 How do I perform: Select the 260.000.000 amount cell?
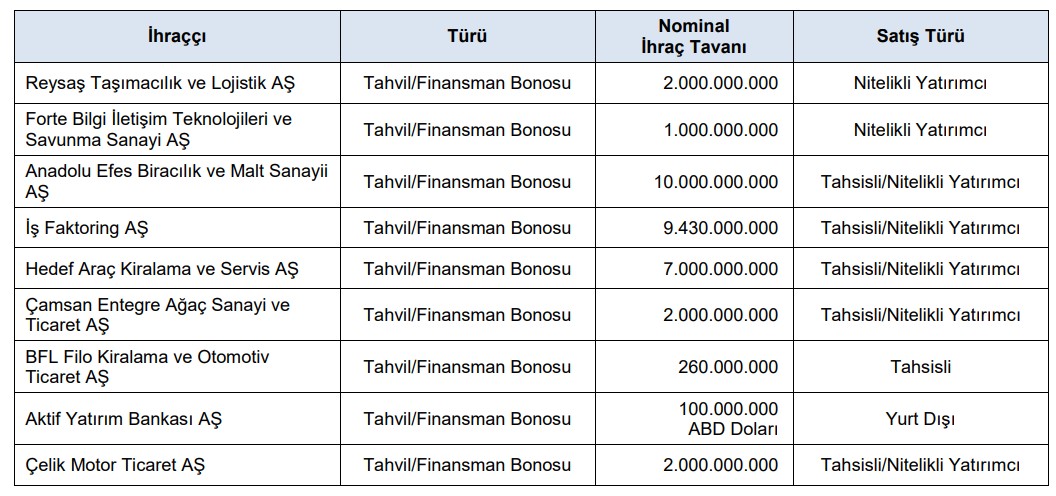pos(728,367)
